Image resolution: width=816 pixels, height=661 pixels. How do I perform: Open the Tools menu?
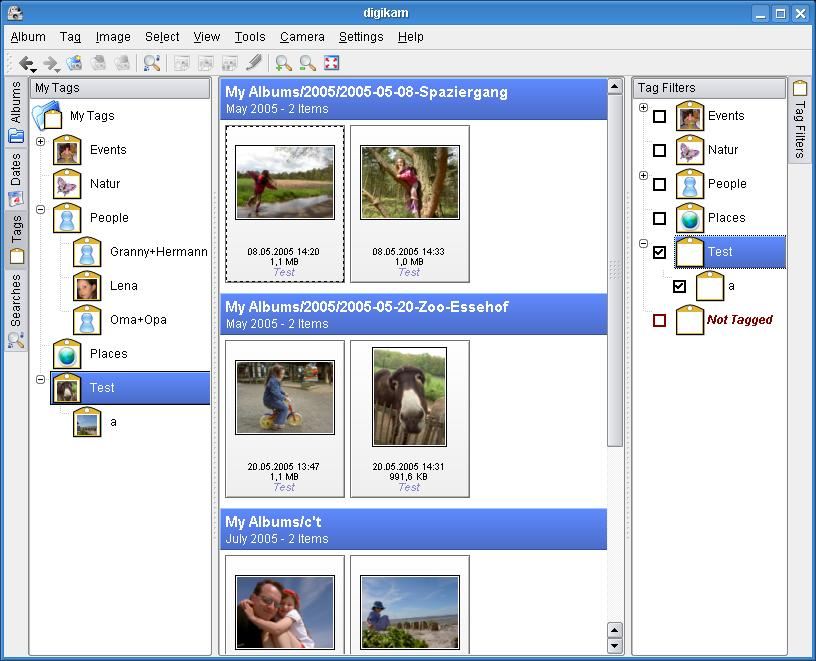[250, 37]
